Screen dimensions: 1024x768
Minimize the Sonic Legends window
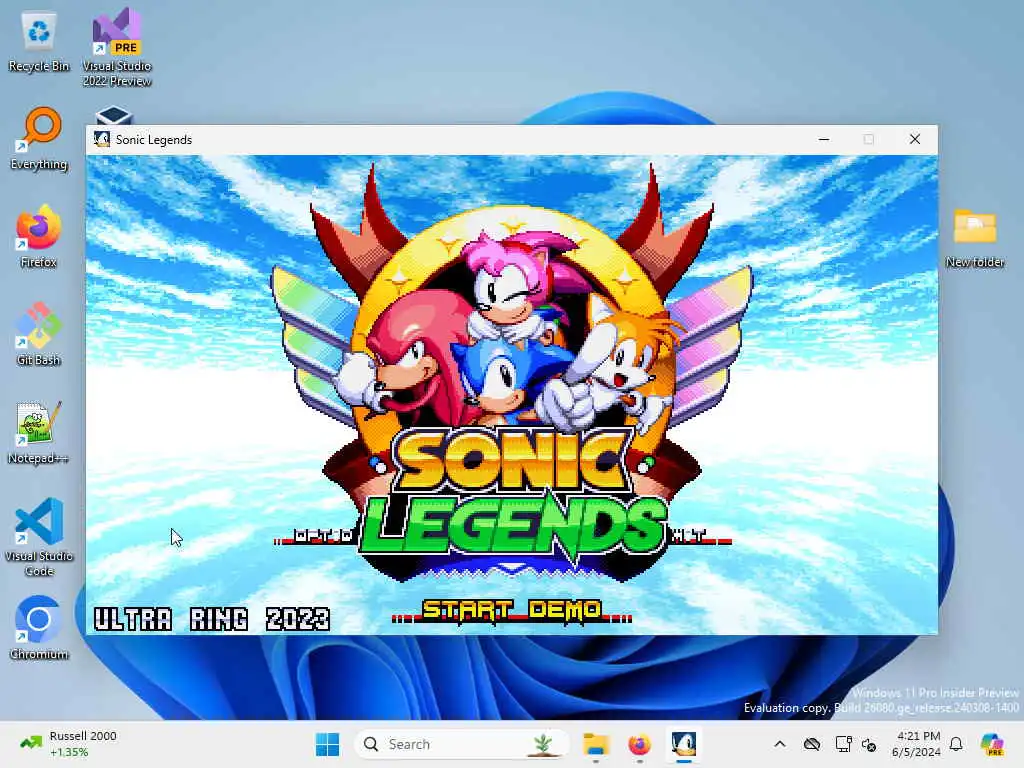tap(824, 139)
